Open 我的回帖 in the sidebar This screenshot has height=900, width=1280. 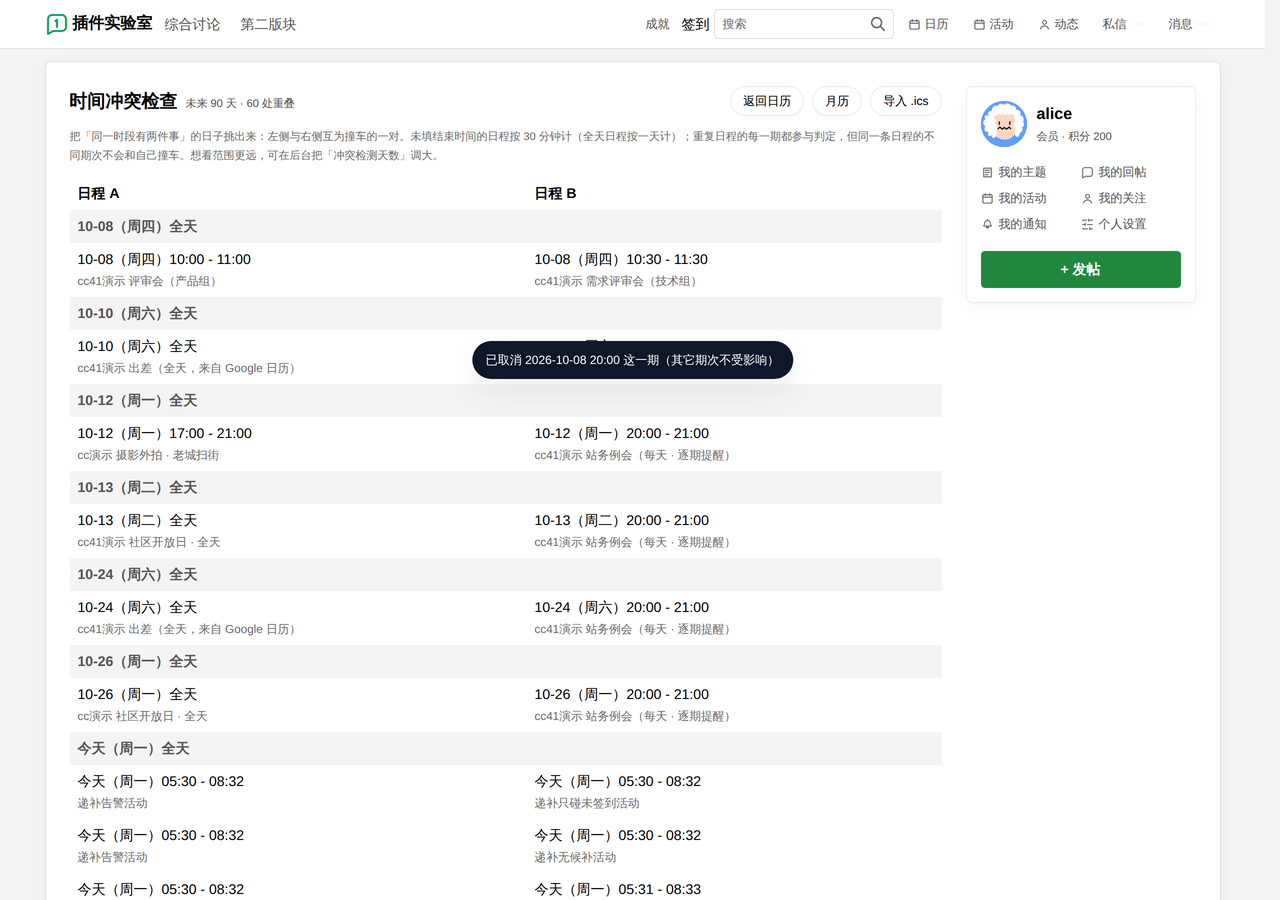(x=1114, y=172)
